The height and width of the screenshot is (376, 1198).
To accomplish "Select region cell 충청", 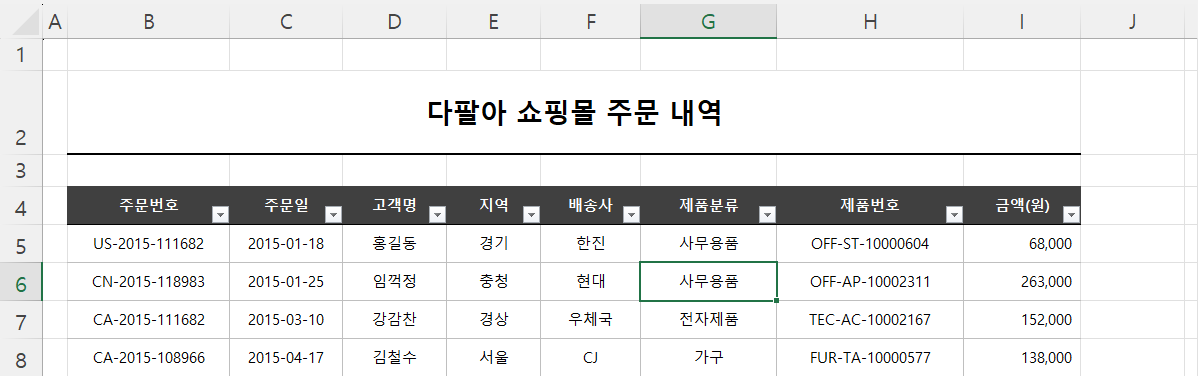I will coord(494,281).
